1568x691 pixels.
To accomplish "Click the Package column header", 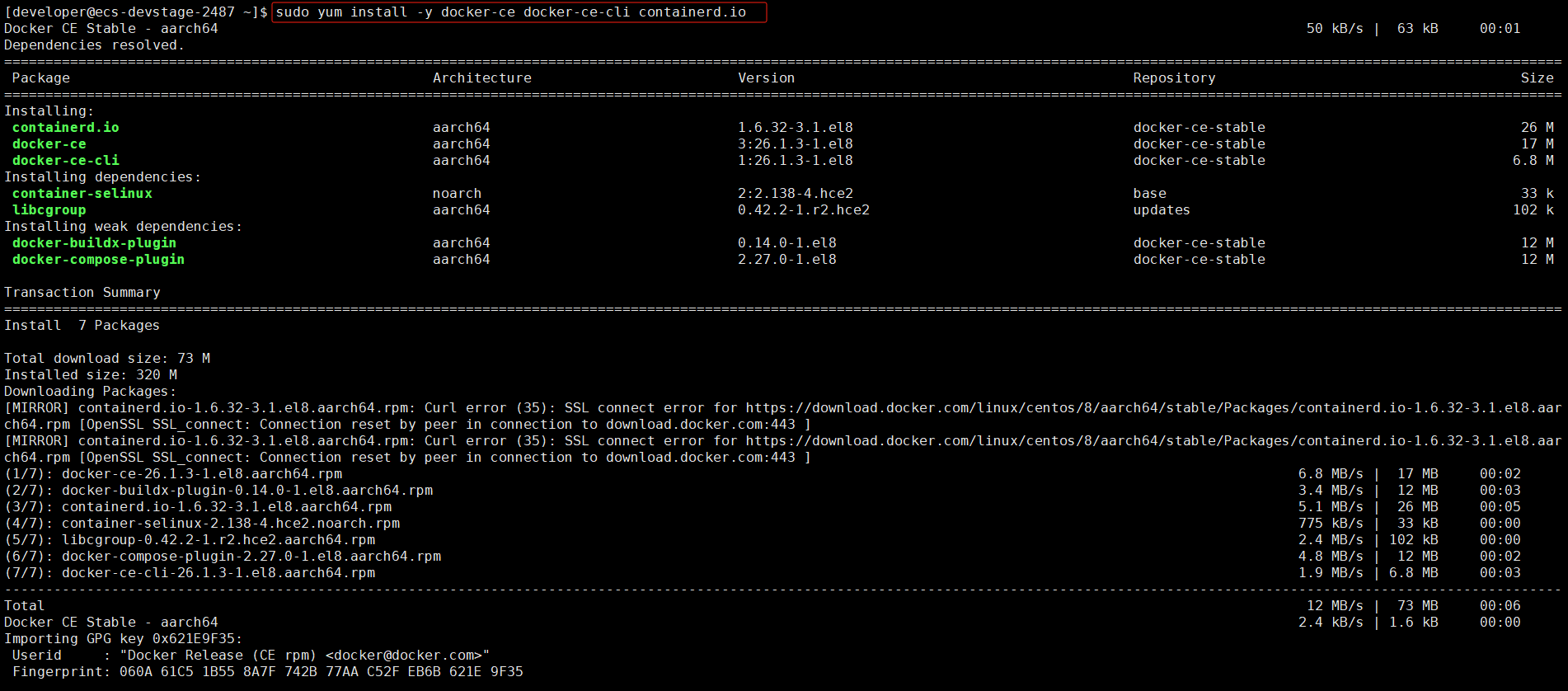I will click(x=41, y=78).
